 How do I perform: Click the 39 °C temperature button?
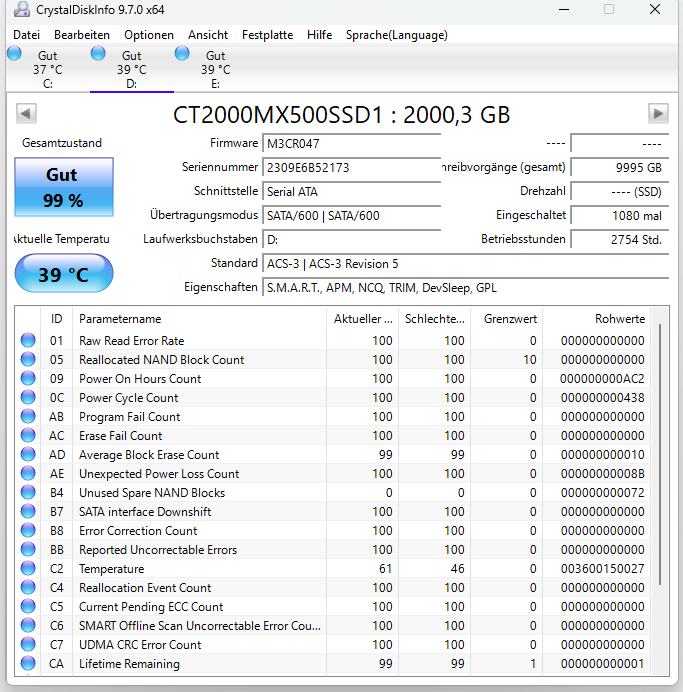click(x=64, y=274)
